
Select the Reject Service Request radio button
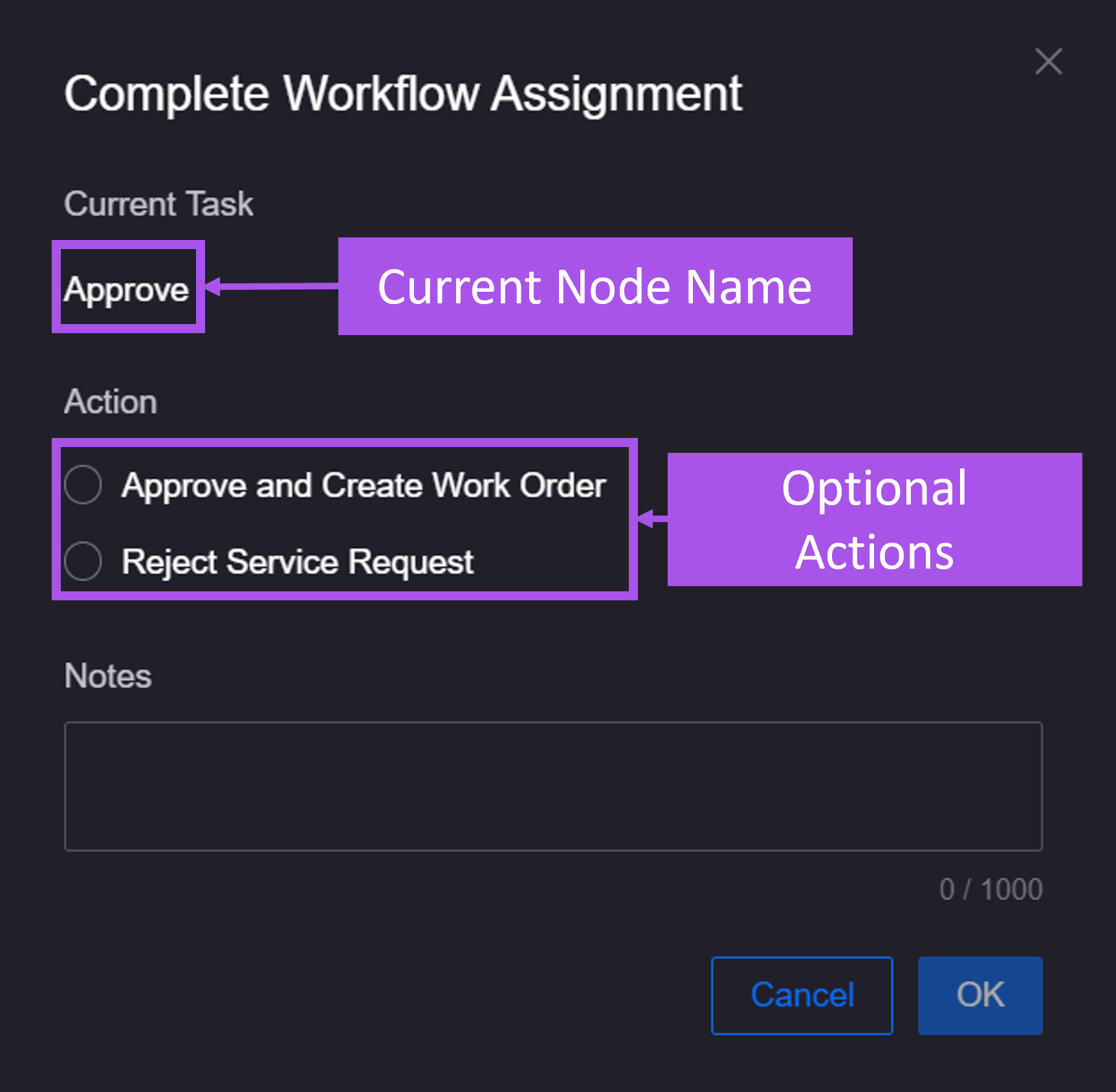click(x=83, y=561)
